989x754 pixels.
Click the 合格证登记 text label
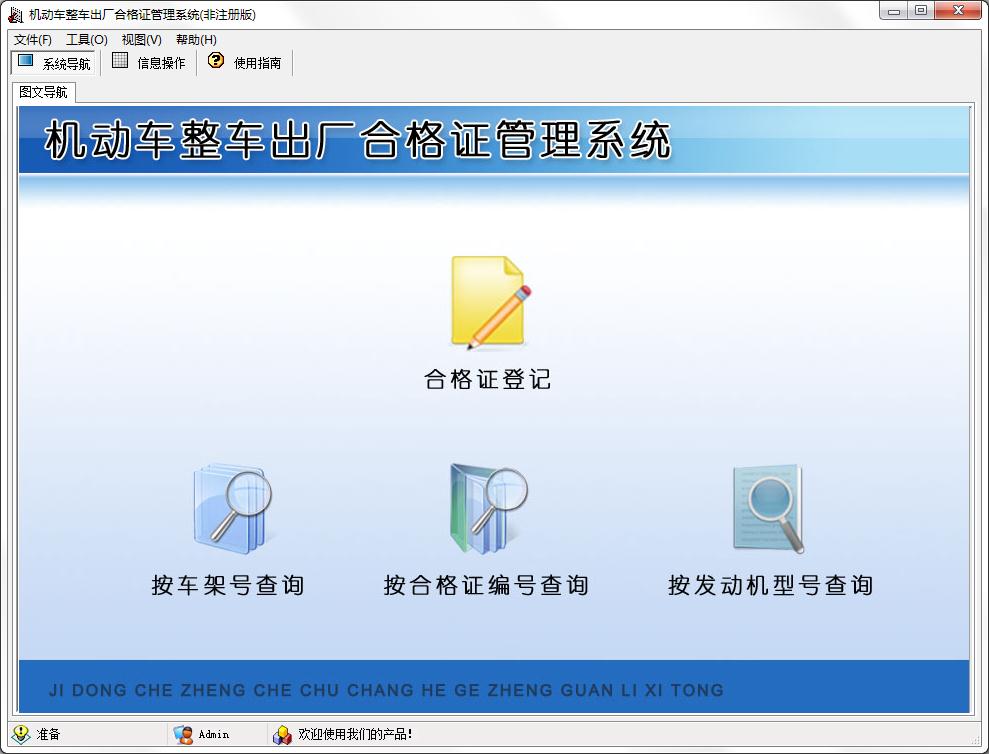(487, 380)
